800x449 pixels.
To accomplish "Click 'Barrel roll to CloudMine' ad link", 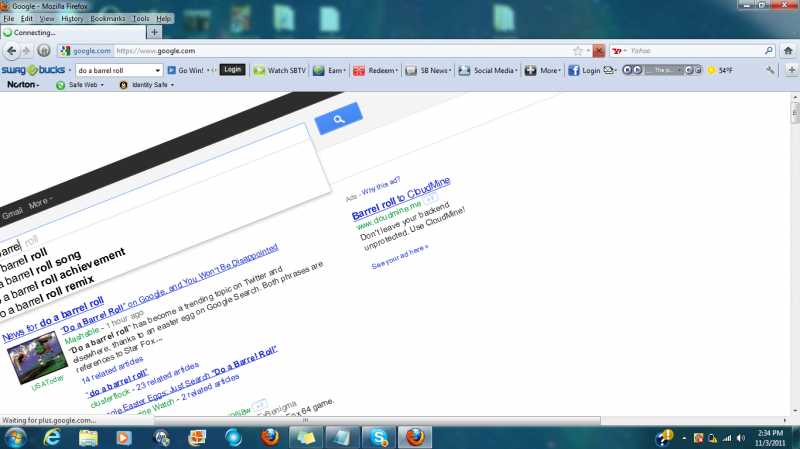I will point(401,198).
